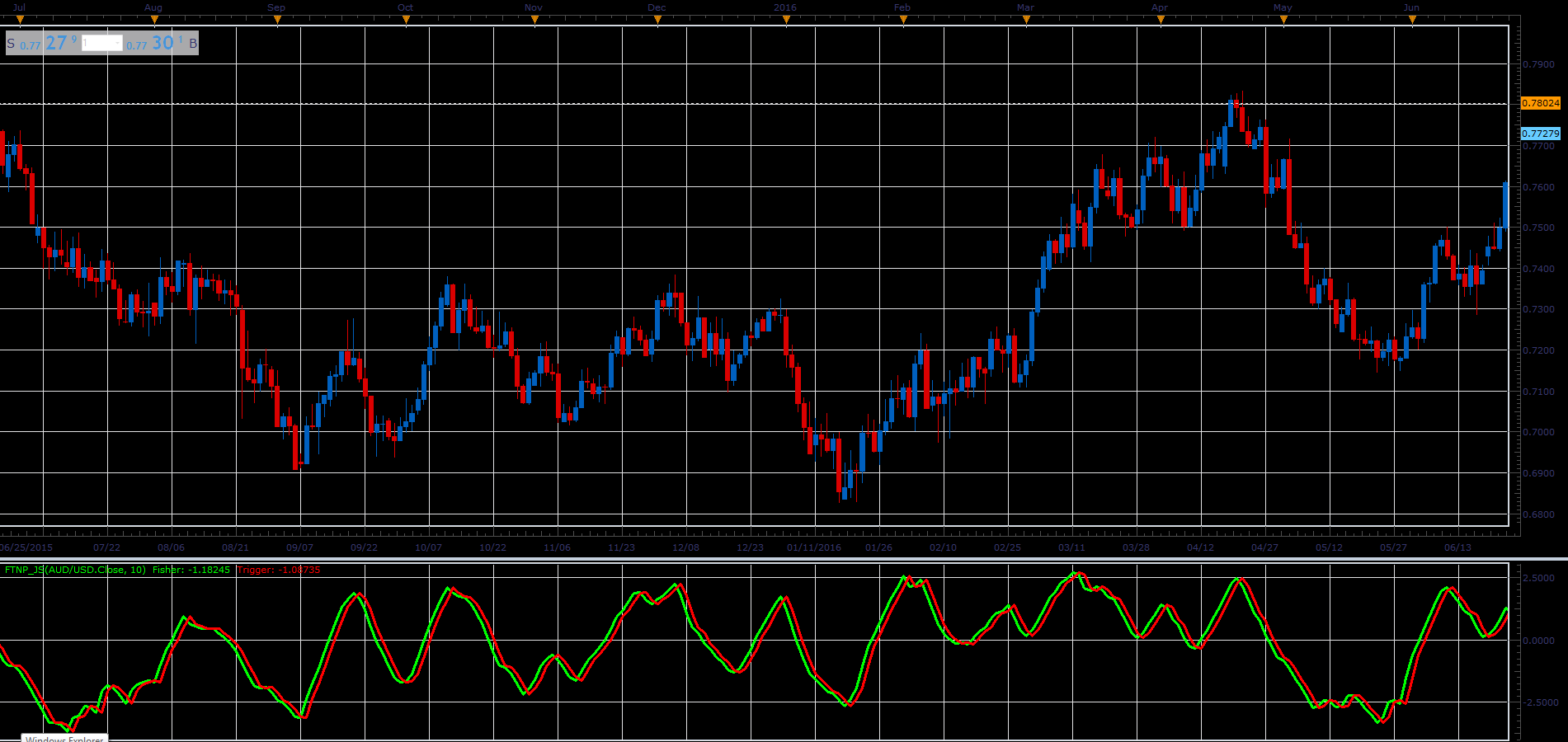
Task: Click the S sell price button
Action: pos(42,43)
